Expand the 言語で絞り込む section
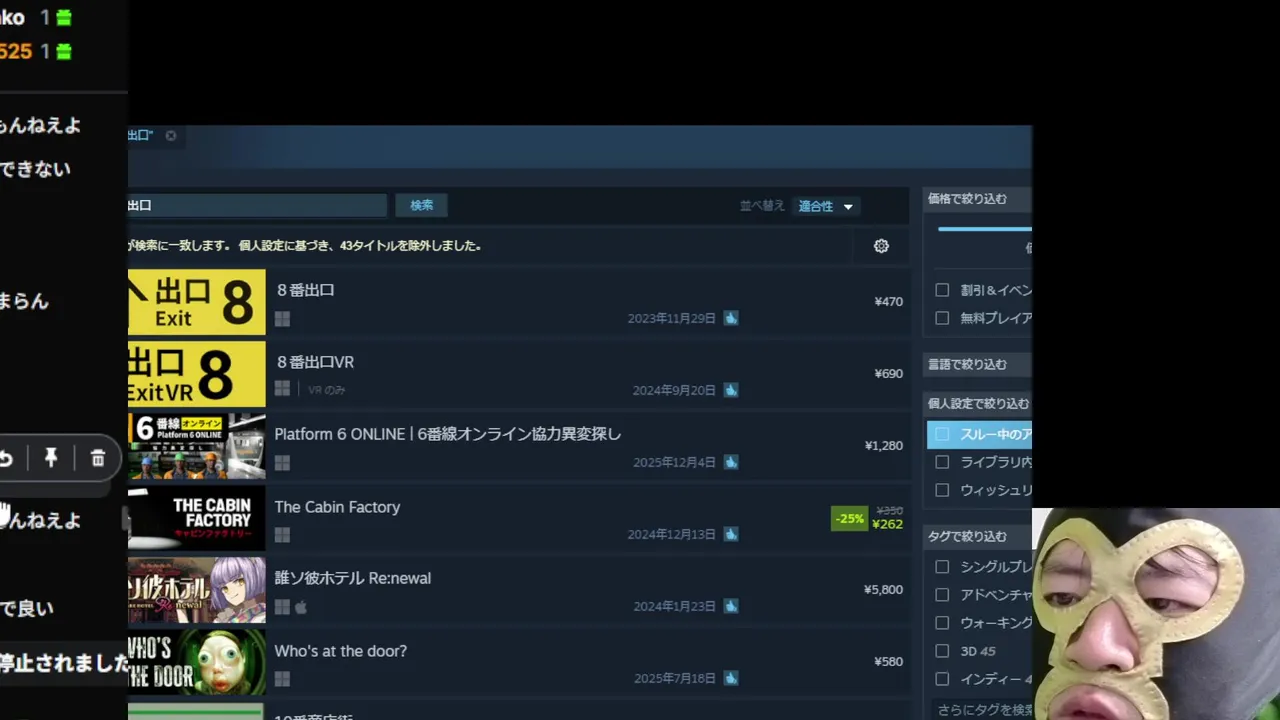 [977, 364]
